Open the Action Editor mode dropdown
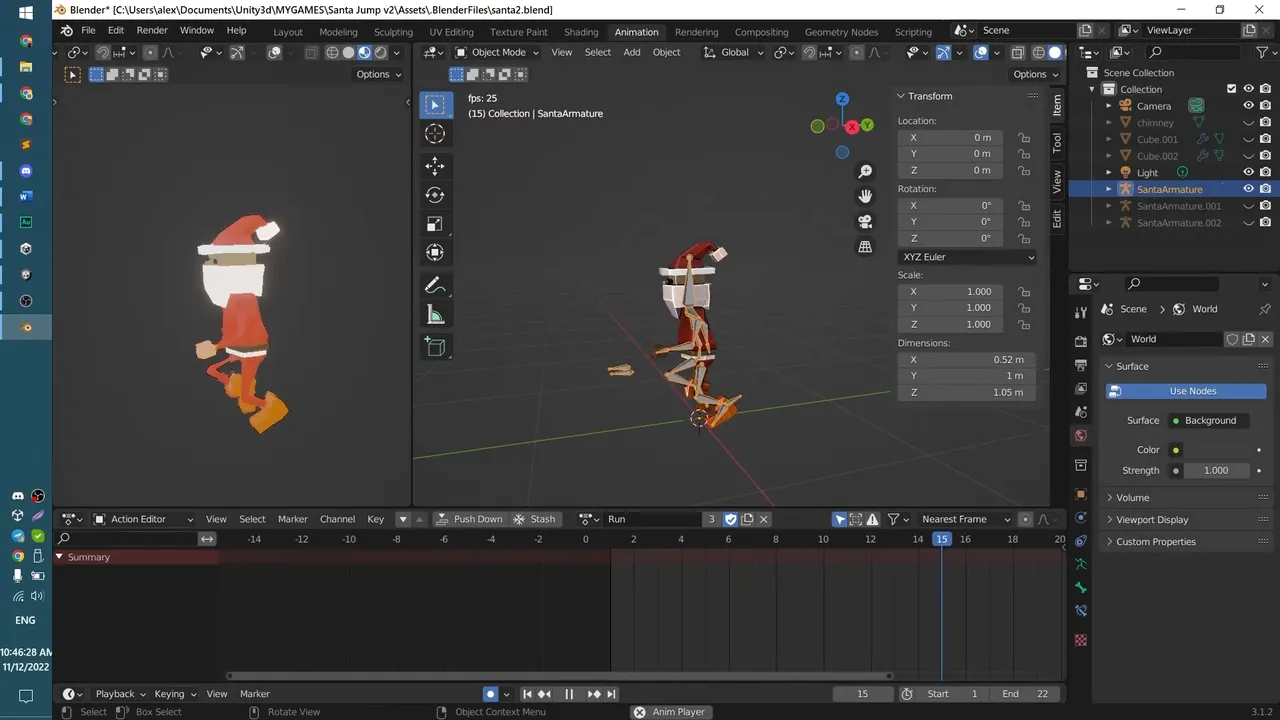Screen dimensions: 1280x720 click(143, 519)
